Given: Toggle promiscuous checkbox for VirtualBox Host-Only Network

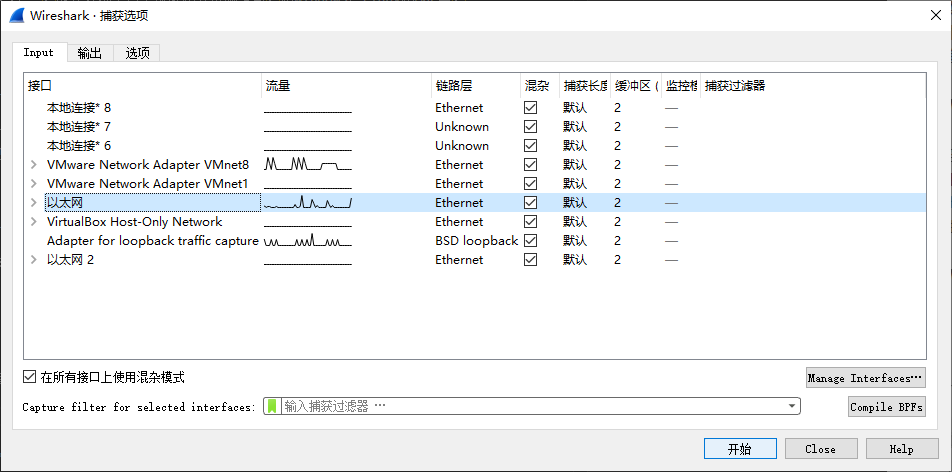Looking at the screenshot, I should [x=531, y=222].
